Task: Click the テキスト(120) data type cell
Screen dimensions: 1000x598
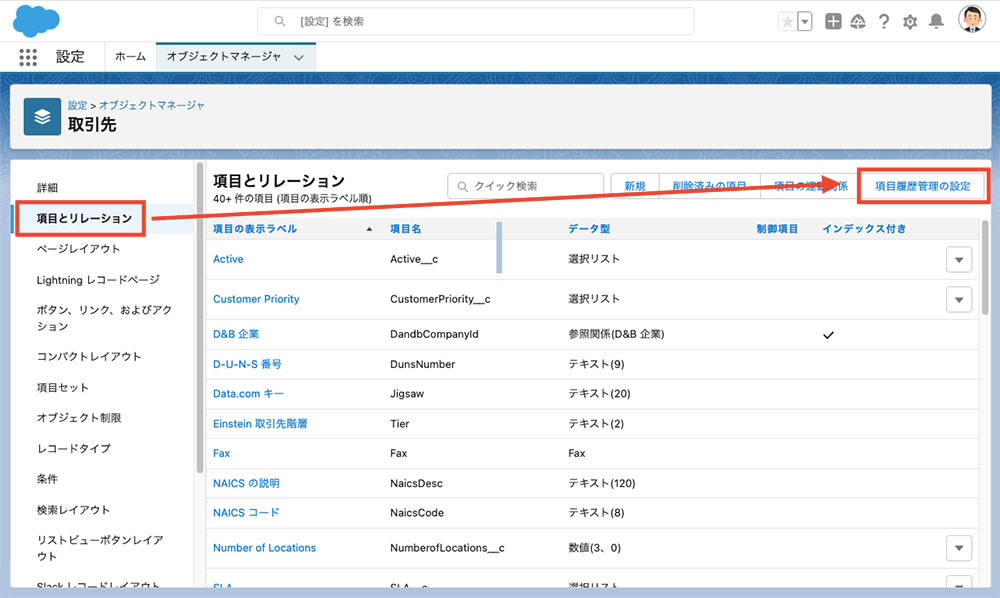Action: (601, 483)
